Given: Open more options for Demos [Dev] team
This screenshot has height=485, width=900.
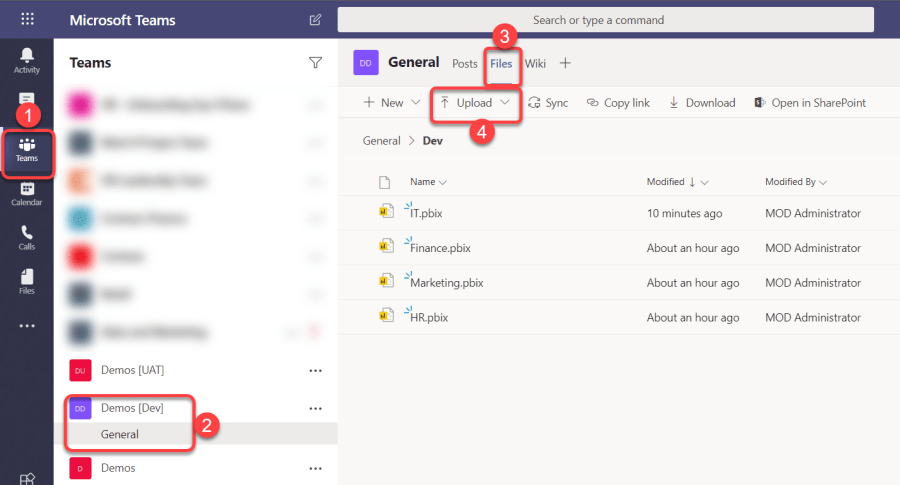Looking at the screenshot, I should (x=315, y=409).
